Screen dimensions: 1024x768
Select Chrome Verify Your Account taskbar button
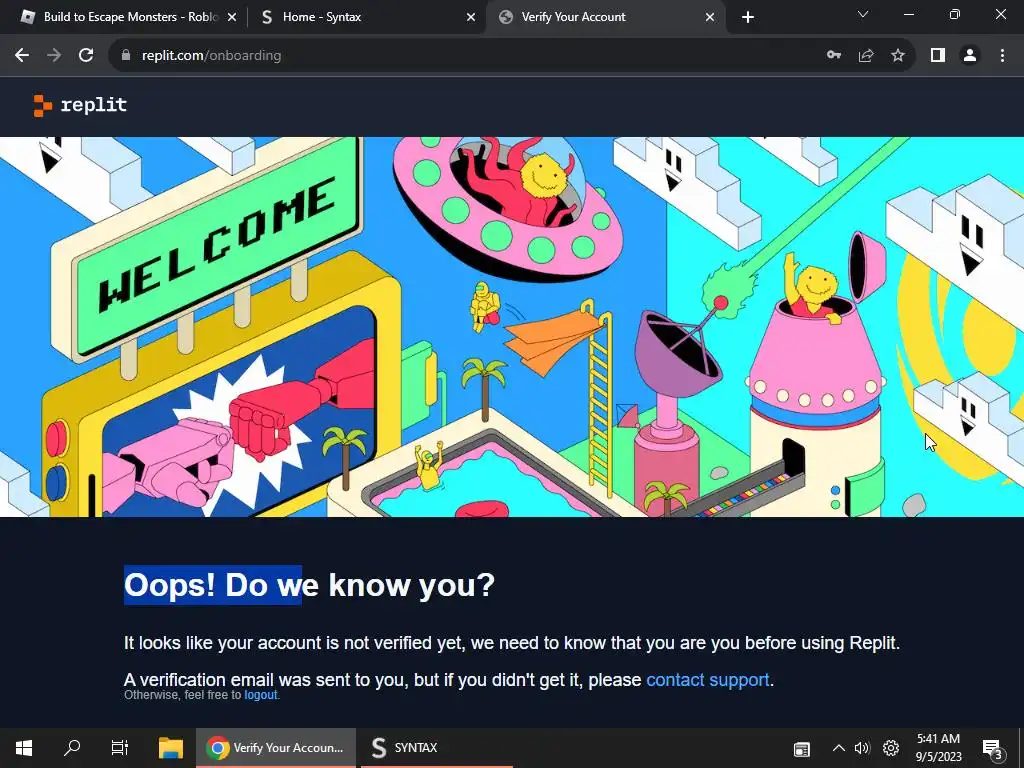tap(276, 748)
